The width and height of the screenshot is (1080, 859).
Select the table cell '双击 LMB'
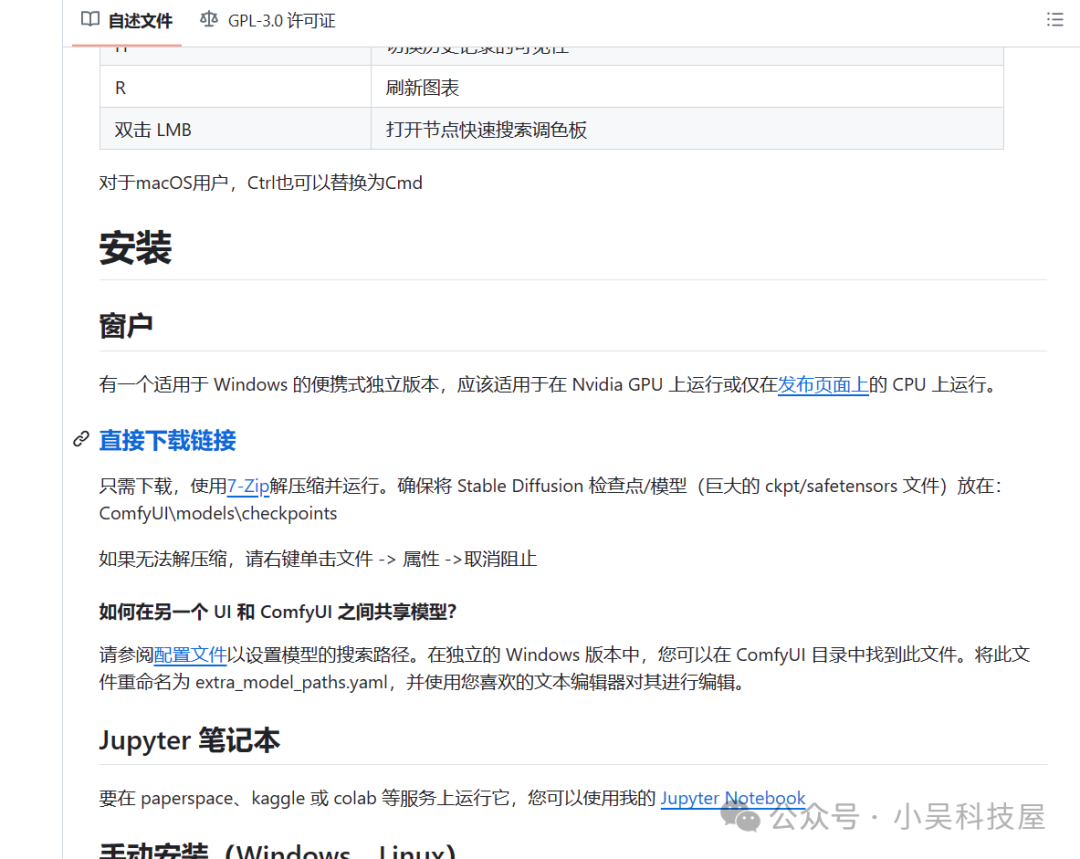tap(236, 129)
